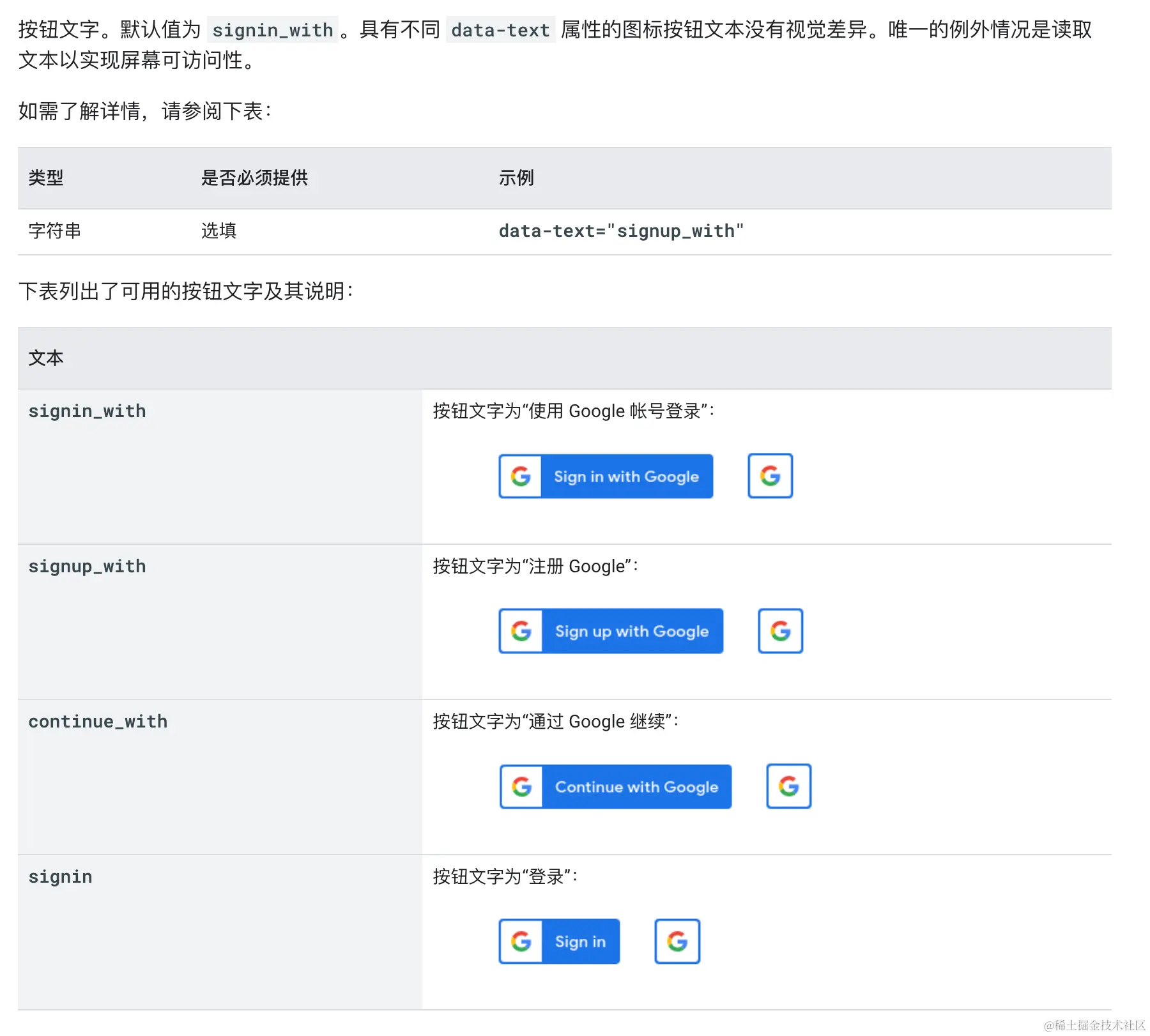This screenshot has height=1036, width=1150.
Task: Click description '按钮文字为“注册 Google”'
Action: click(535, 567)
